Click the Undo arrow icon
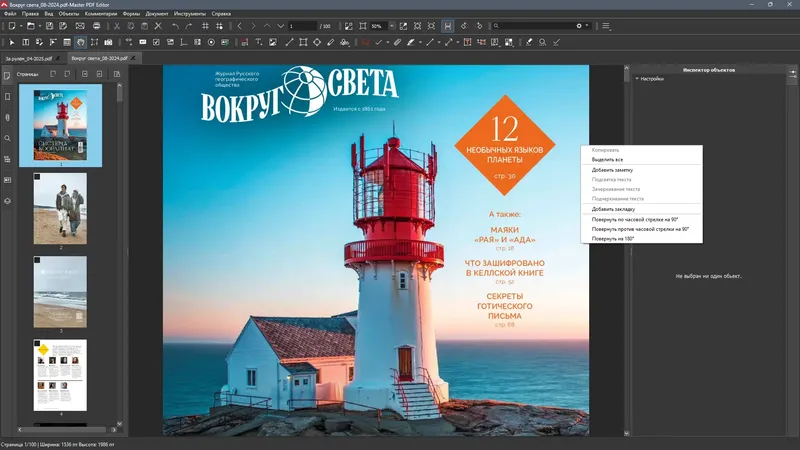Viewport: 800px width, 450px height. pyautogui.click(x=176, y=25)
